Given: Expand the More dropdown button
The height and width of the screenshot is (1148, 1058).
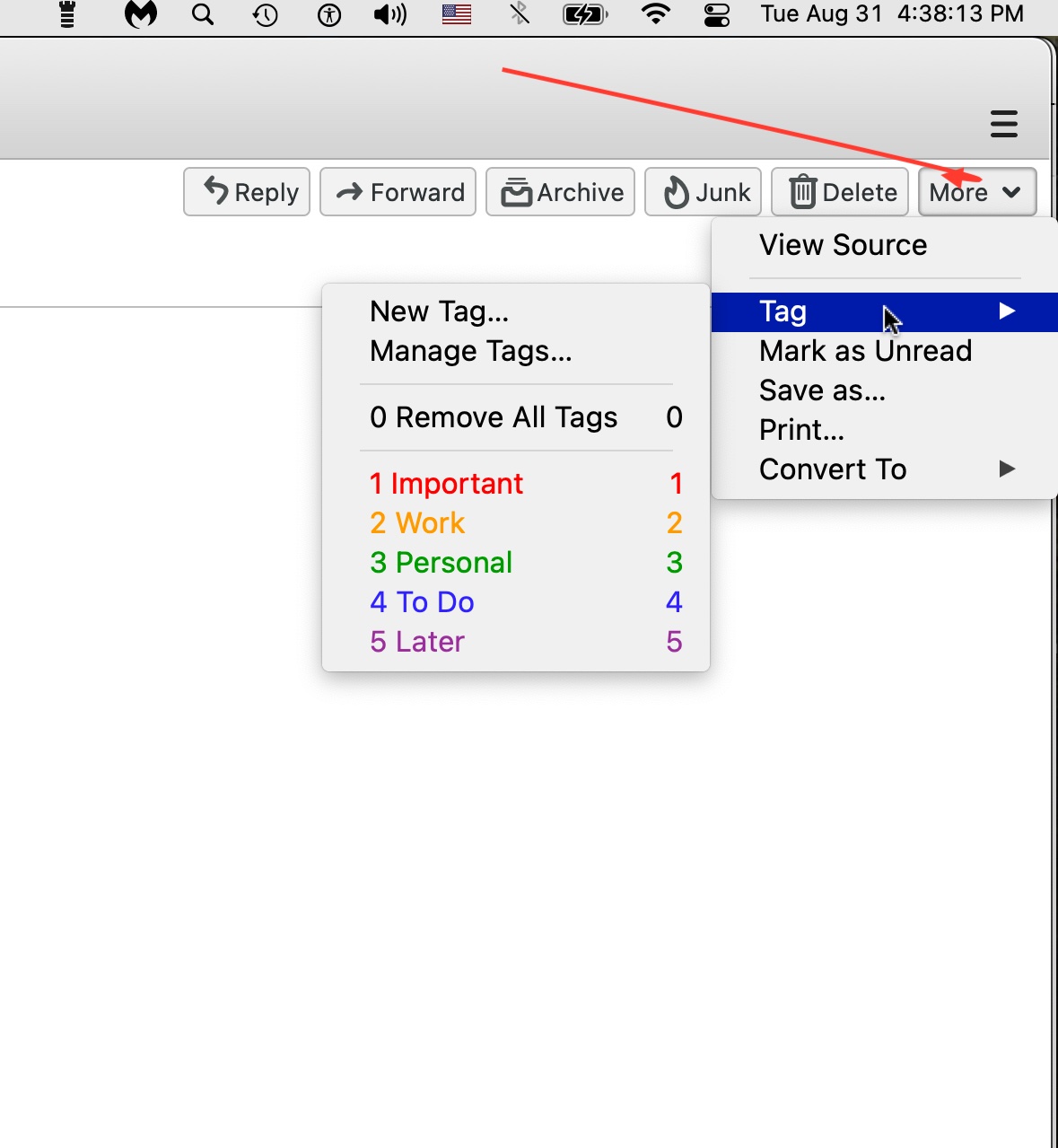Looking at the screenshot, I should tap(977, 192).
